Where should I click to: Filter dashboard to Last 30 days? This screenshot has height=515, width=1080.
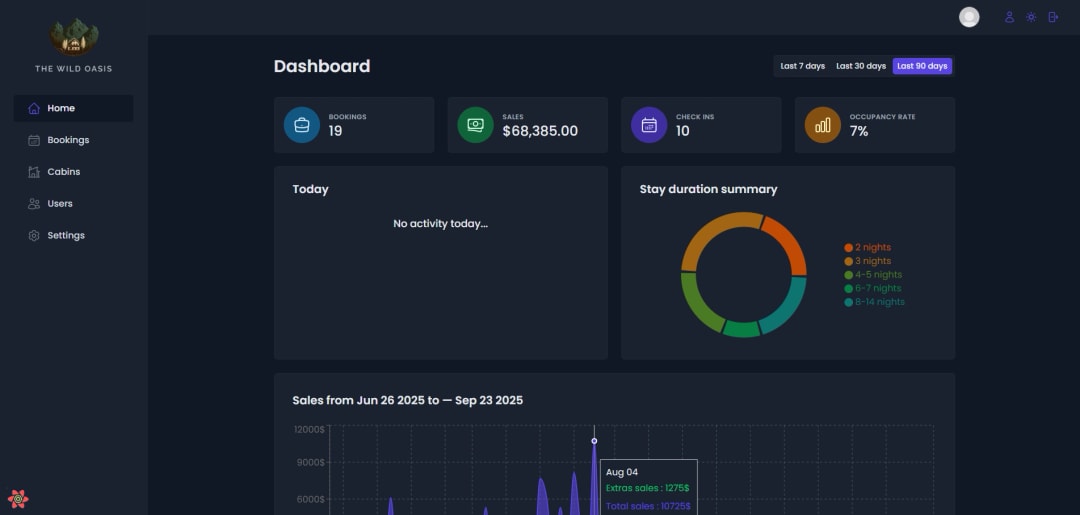(861, 66)
